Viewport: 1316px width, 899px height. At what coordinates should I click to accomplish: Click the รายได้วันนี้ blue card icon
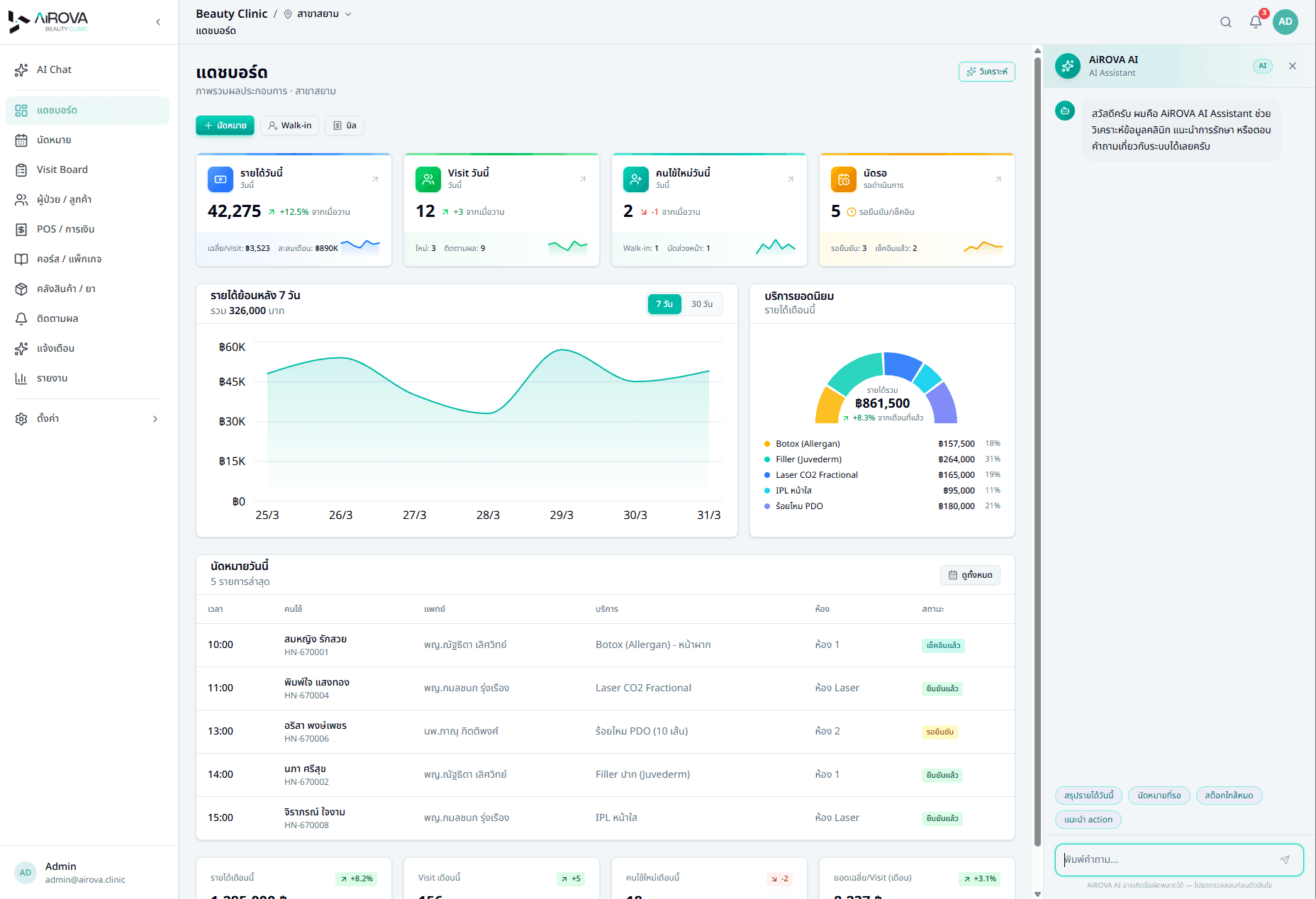pyautogui.click(x=220, y=179)
